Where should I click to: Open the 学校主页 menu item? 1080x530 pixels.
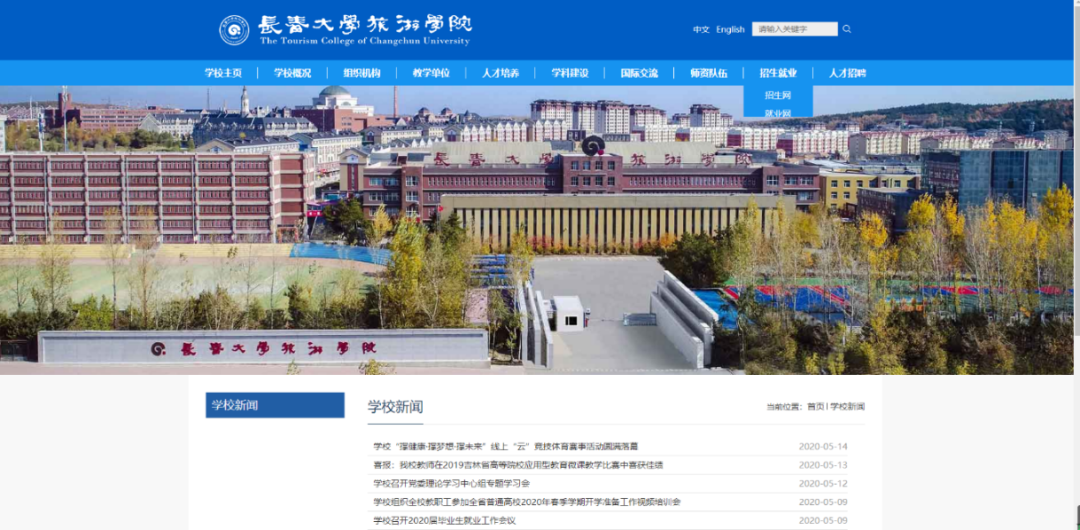click(x=223, y=73)
